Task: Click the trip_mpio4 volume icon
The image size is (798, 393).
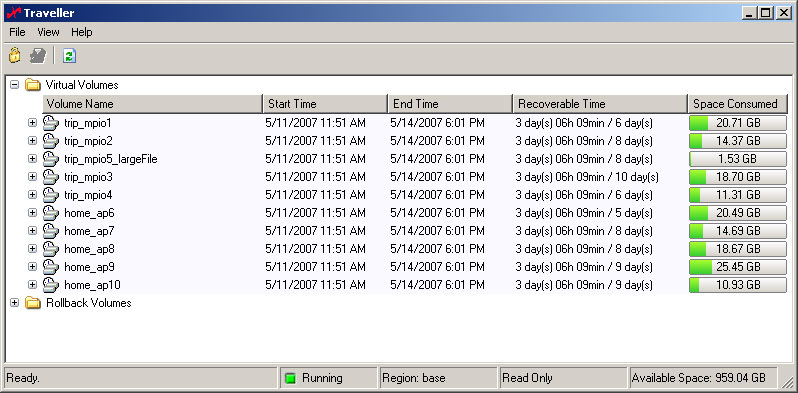Action: tap(50, 194)
